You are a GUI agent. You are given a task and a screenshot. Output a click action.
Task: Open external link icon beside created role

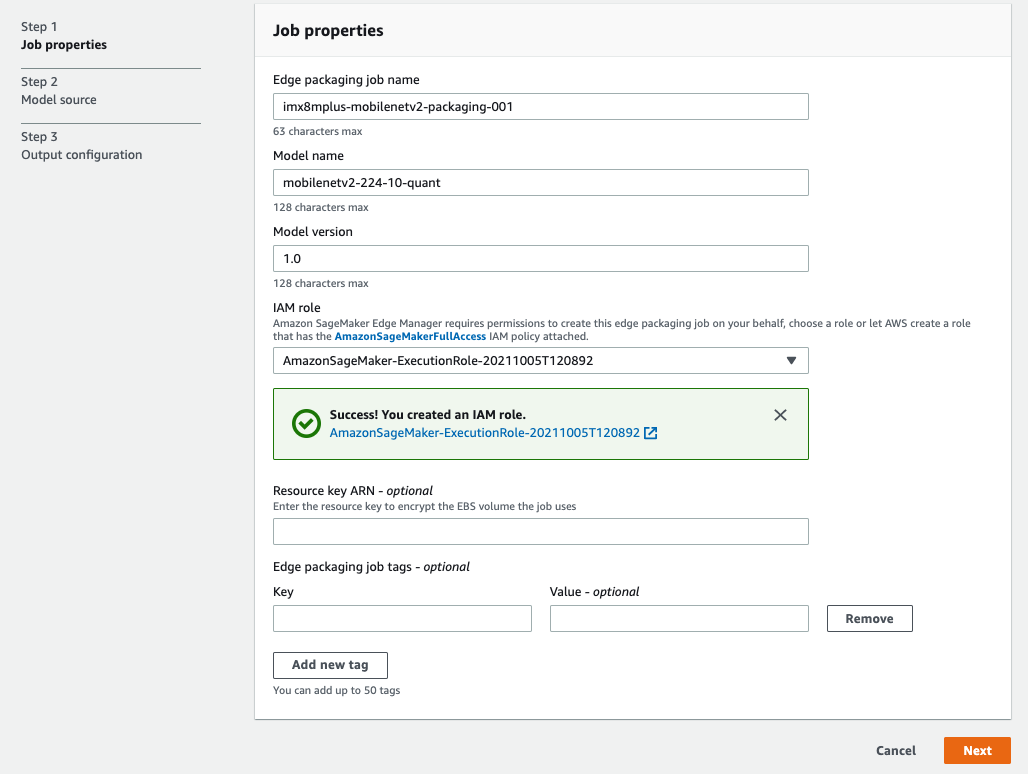pyautogui.click(x=650, y=433)
